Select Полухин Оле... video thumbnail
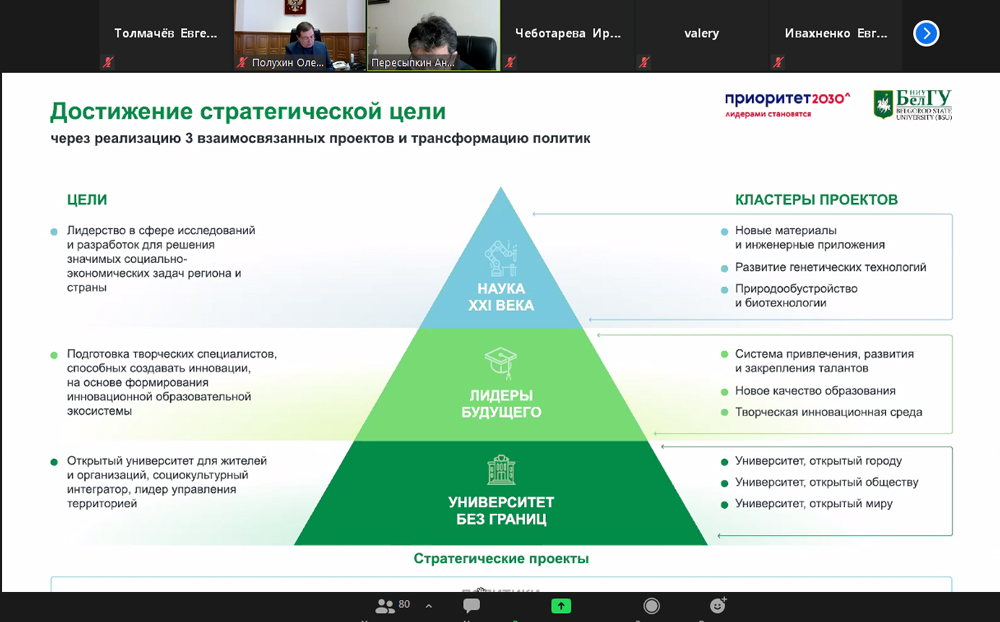The width and height of the screenshot is (1000, 622). point(299,34)
